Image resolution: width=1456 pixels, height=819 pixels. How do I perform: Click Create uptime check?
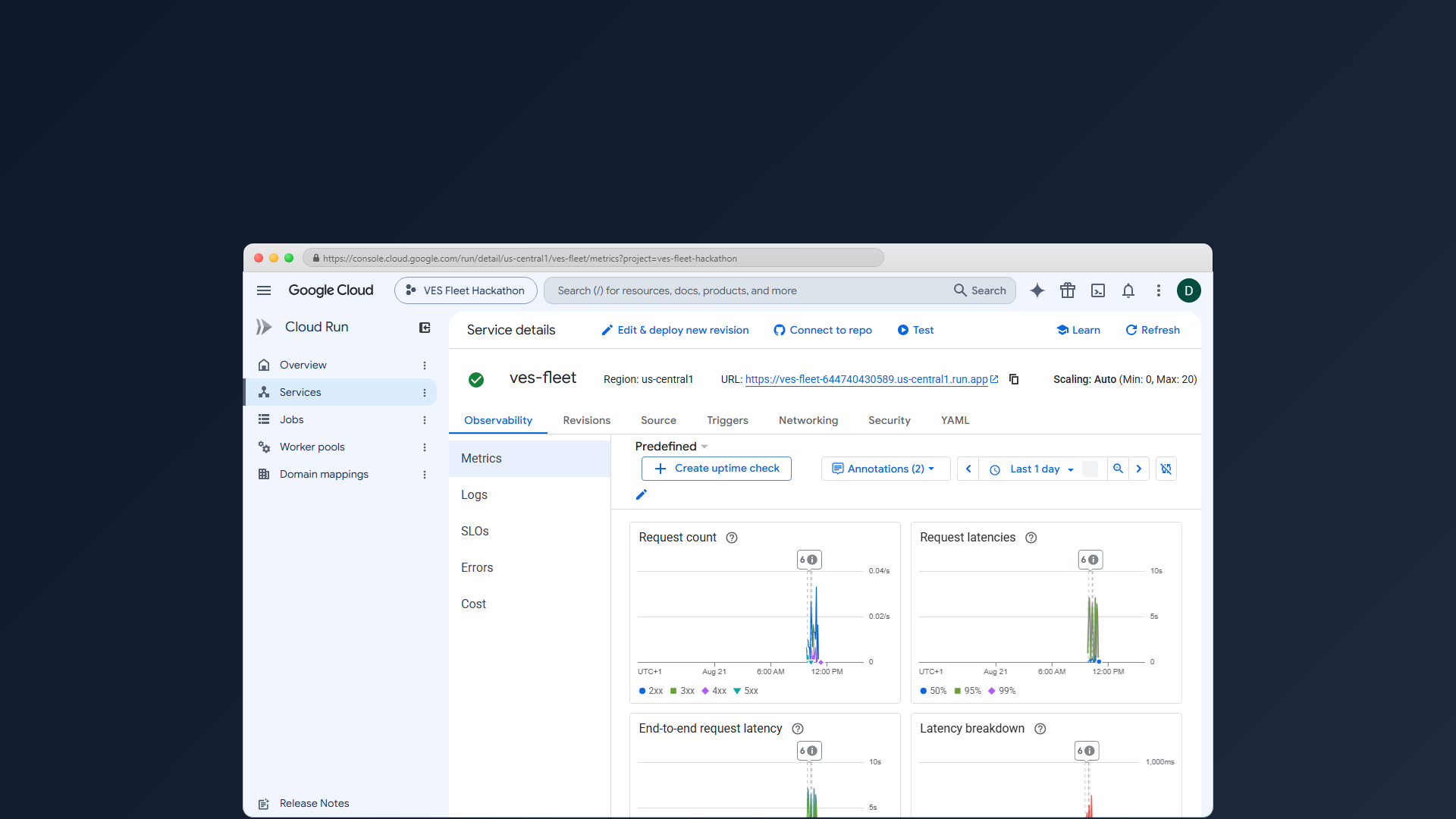click(717, 469)
